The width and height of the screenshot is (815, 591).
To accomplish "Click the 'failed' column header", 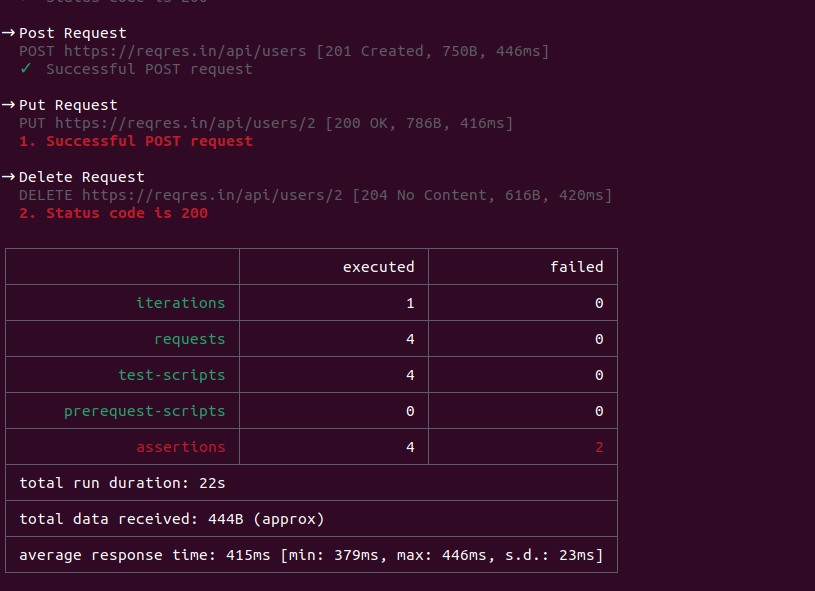I will coord(576,267).
